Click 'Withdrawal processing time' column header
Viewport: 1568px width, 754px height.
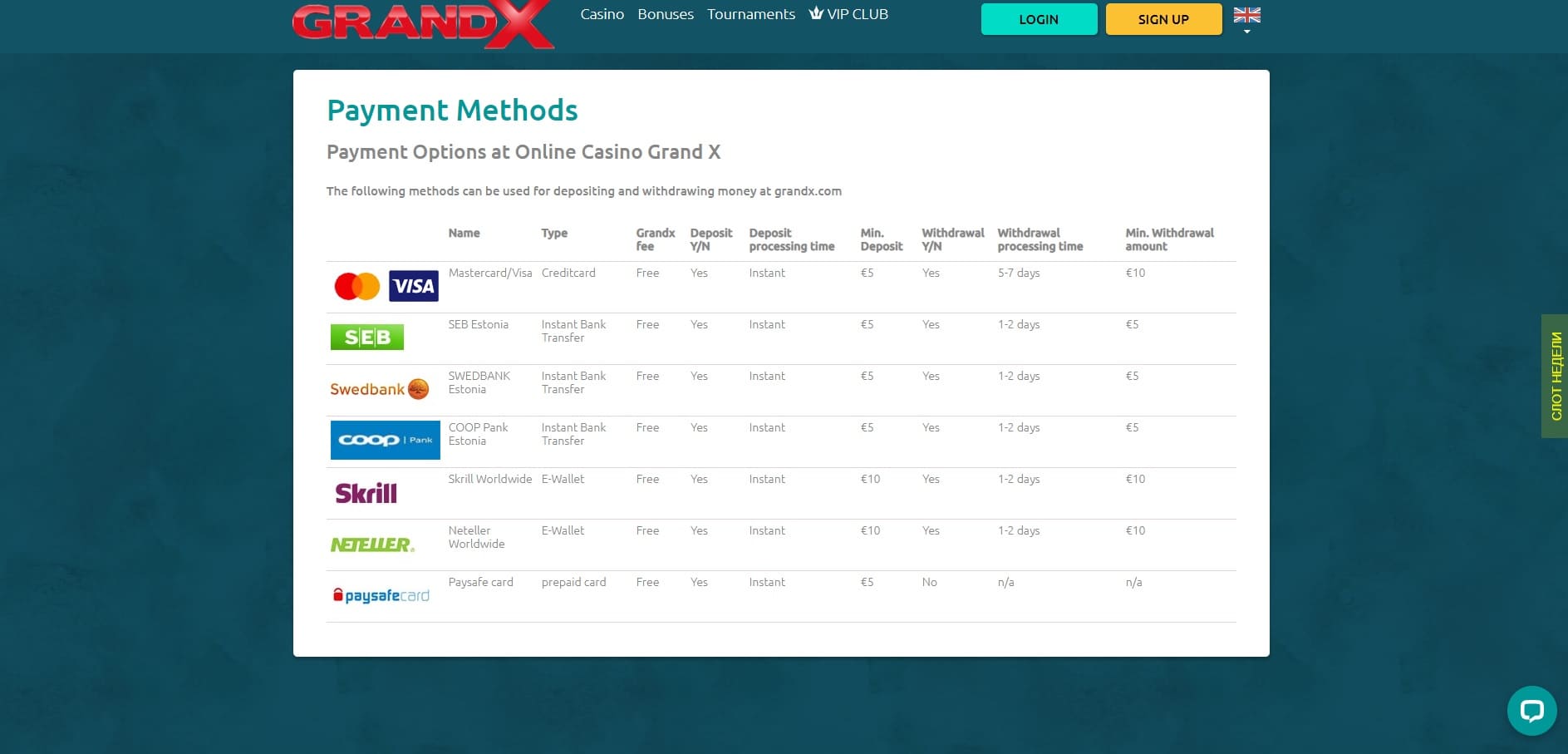pyautogui.click(x=1040, y=239)
